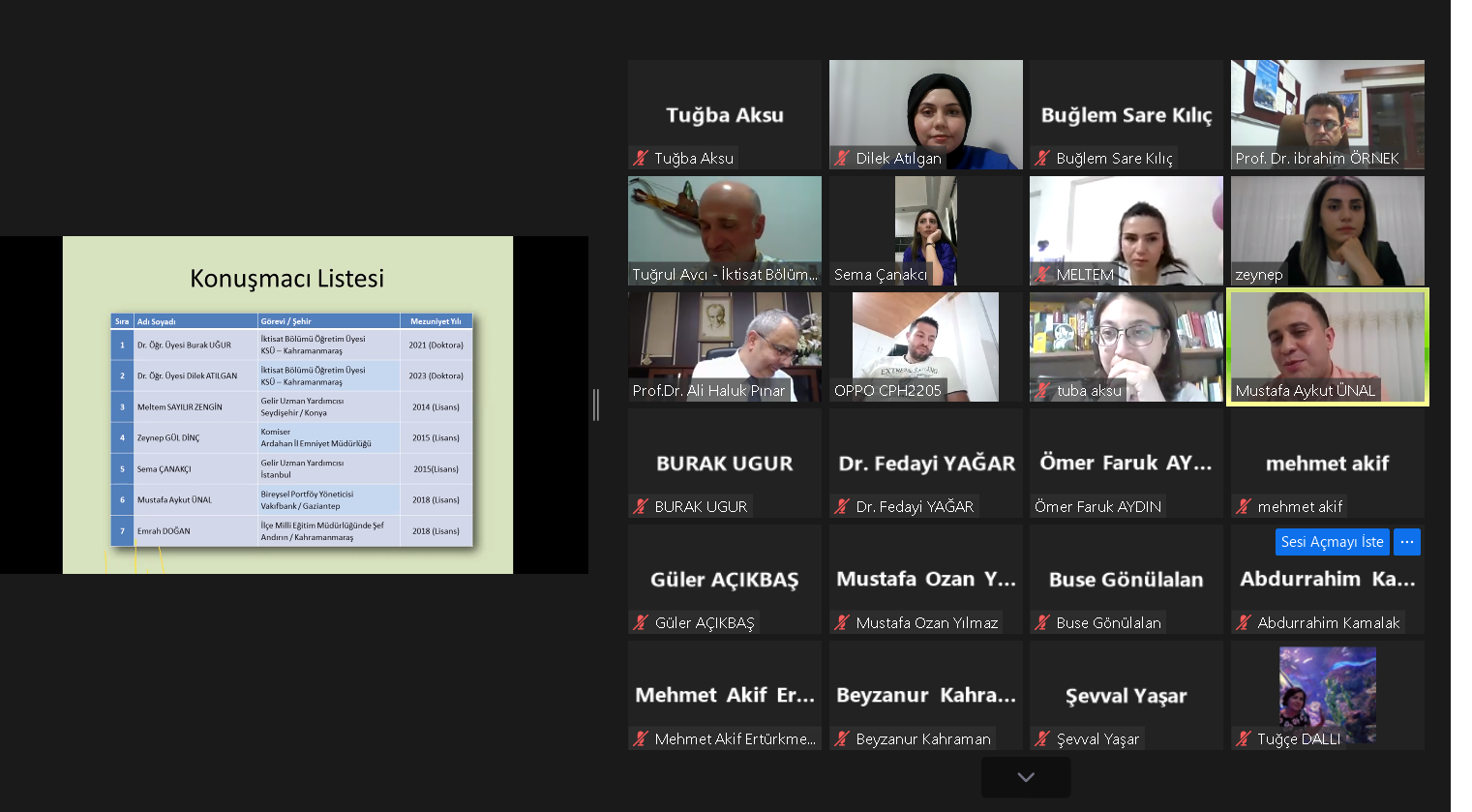The height and width of the screenshot is (812, 1472).
Task: Click muted mic icon beside Tuğçe DALLI
Action: [x=1244, y=738]
